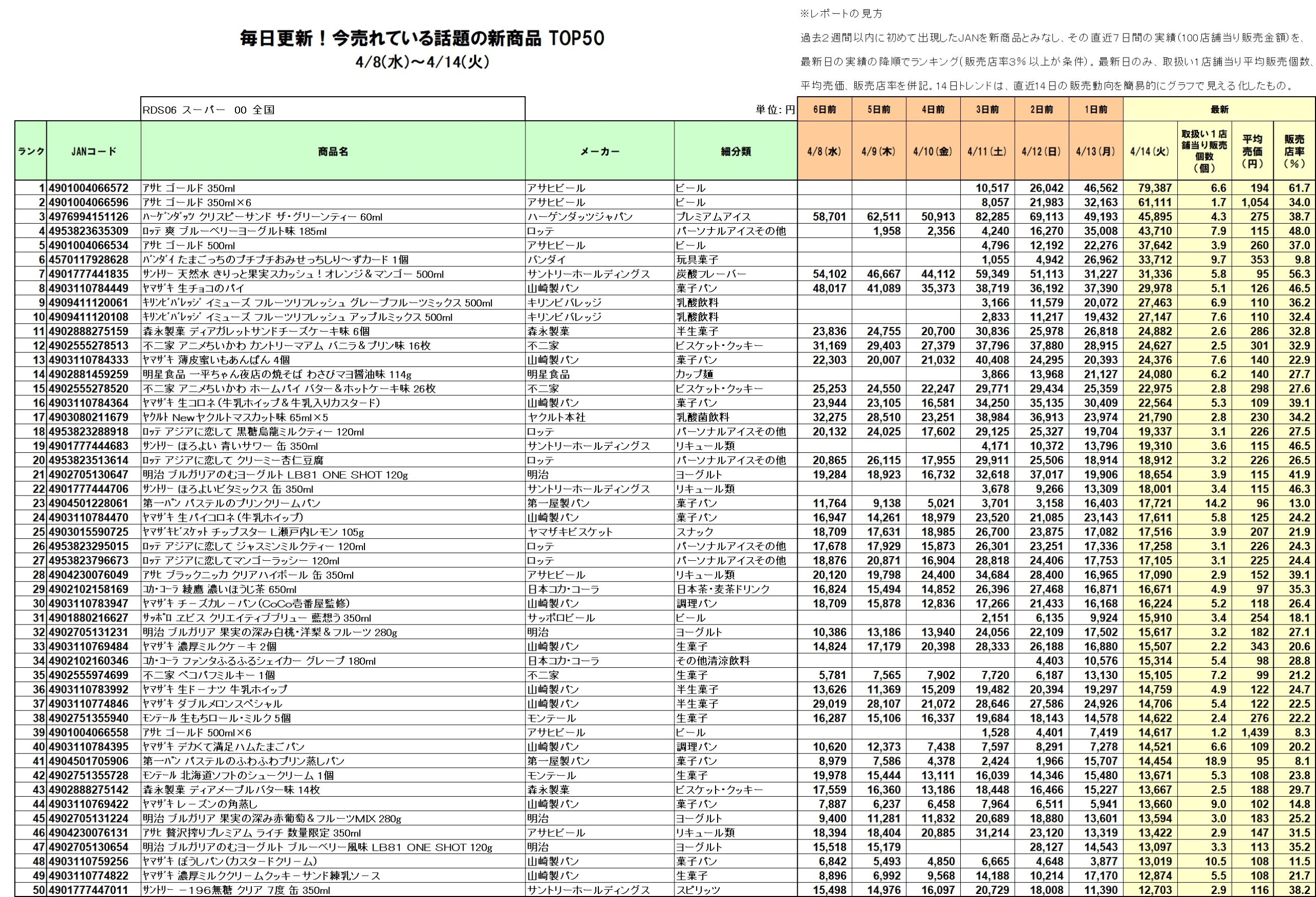Click the 毎日更新 TOP50 title text
The image size is (1316, 897).
[x=422, y=39]
